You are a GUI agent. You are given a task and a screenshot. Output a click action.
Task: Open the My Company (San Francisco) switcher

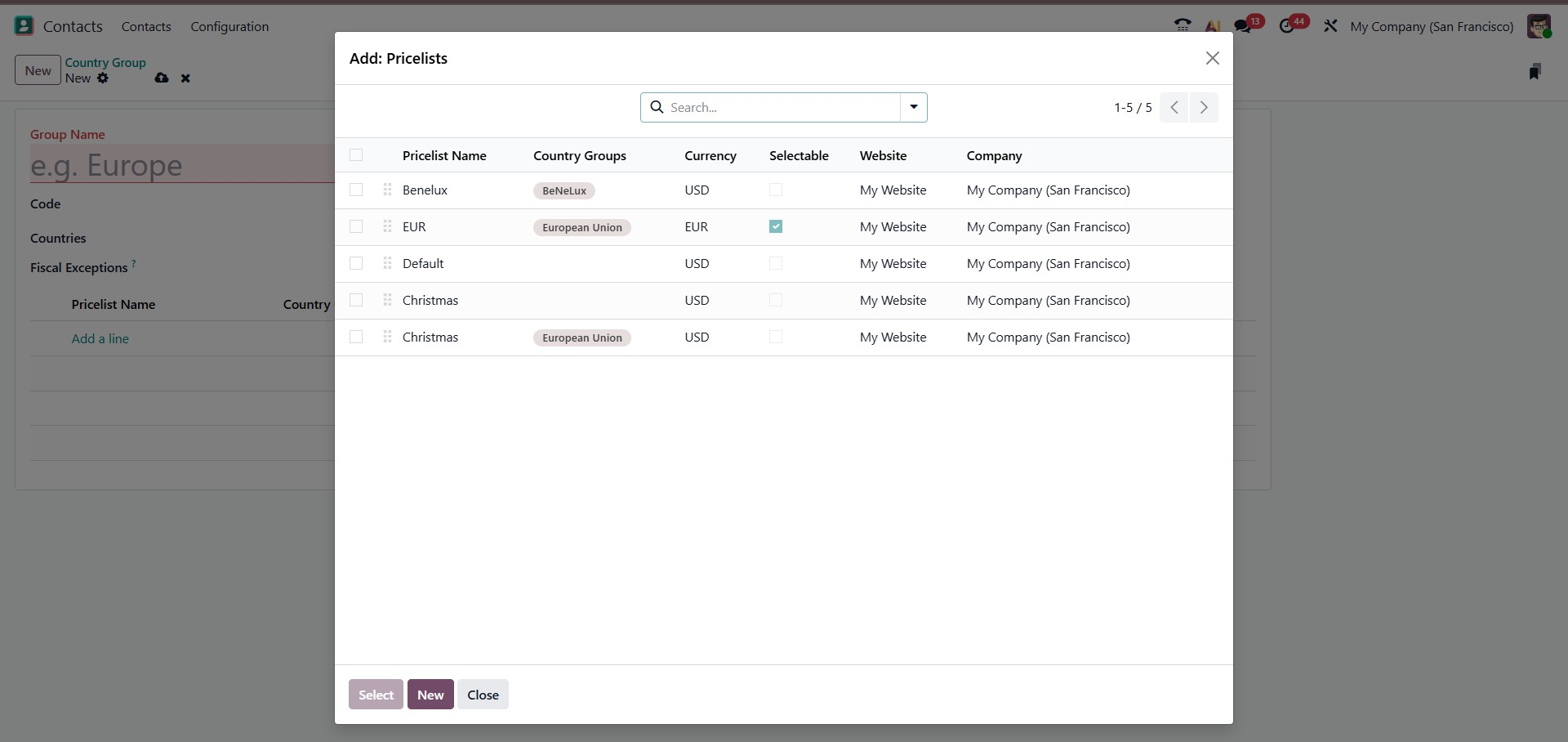click(1431, 26)
